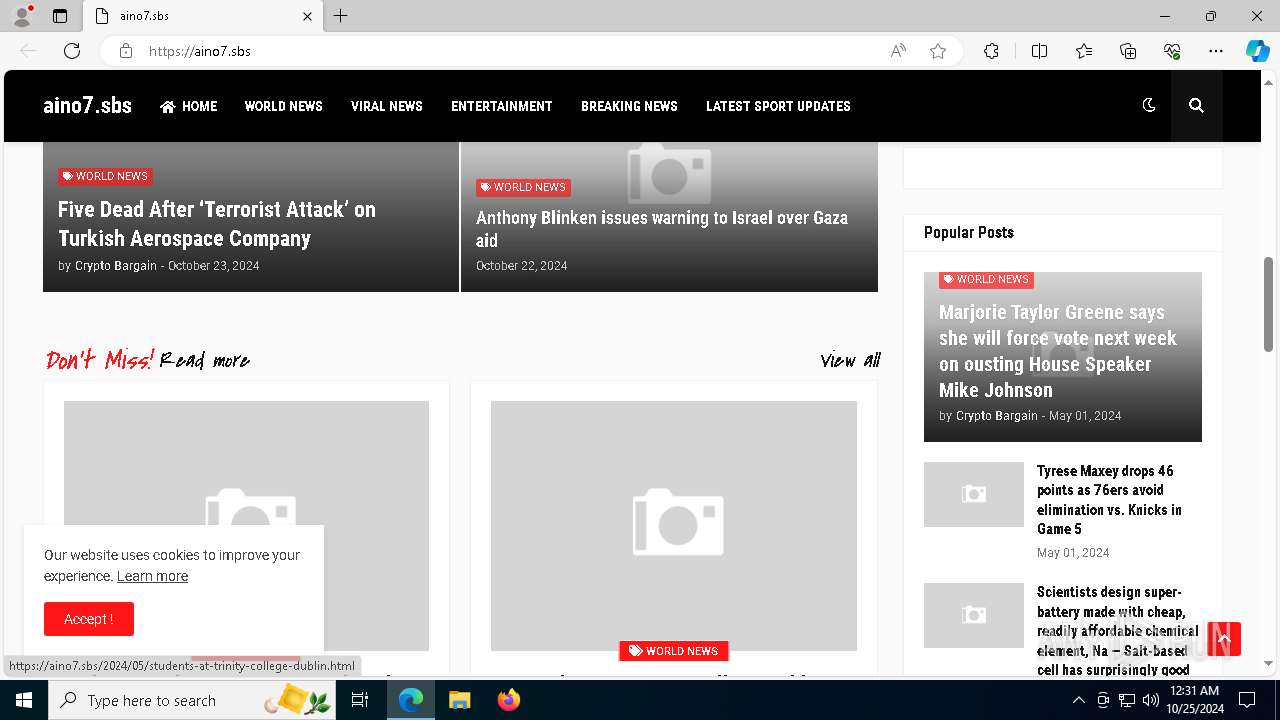
Task: Open Collections icon
Action: pos(1128,51)
